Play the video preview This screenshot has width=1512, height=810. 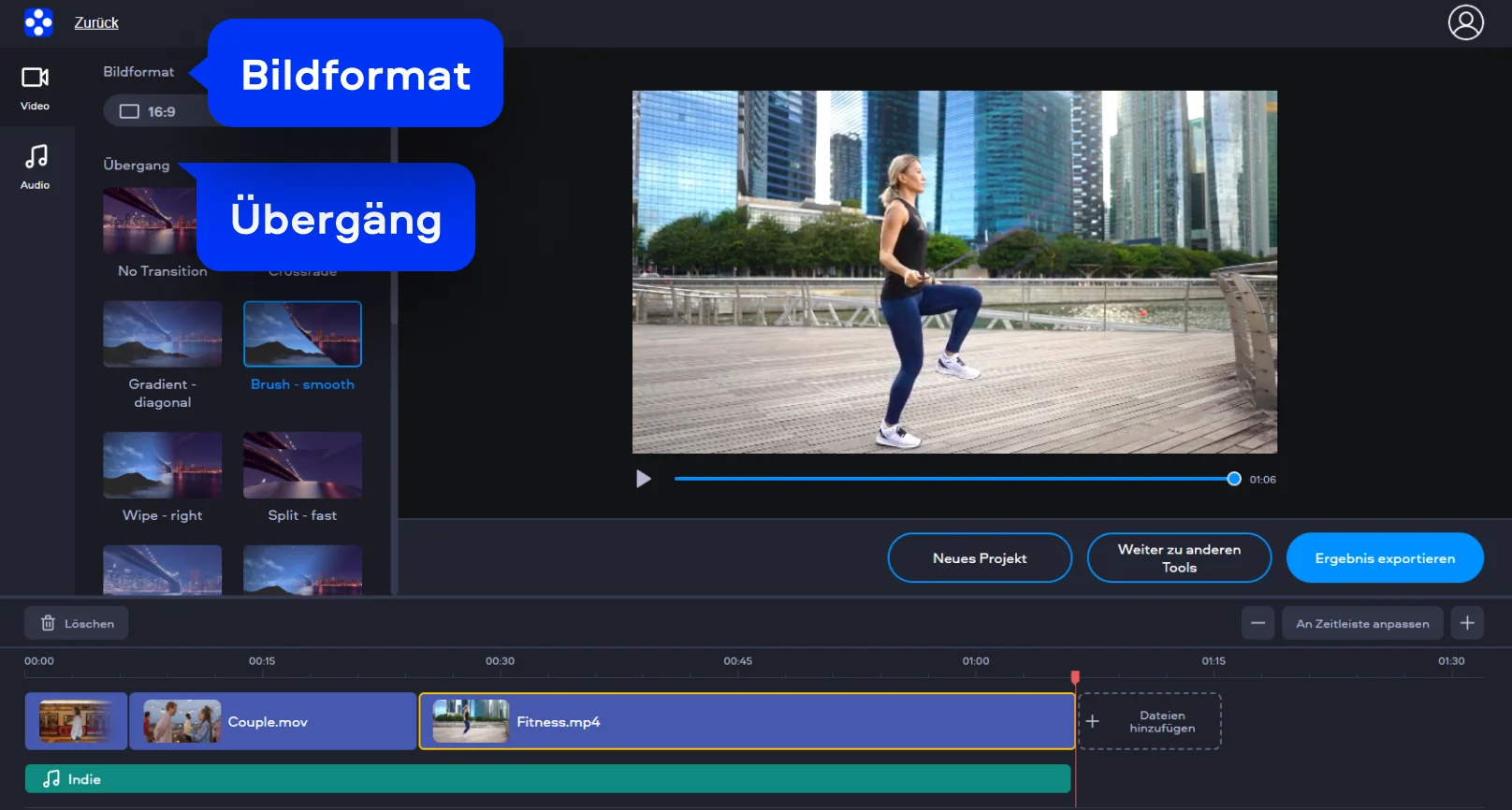[643, 479]
